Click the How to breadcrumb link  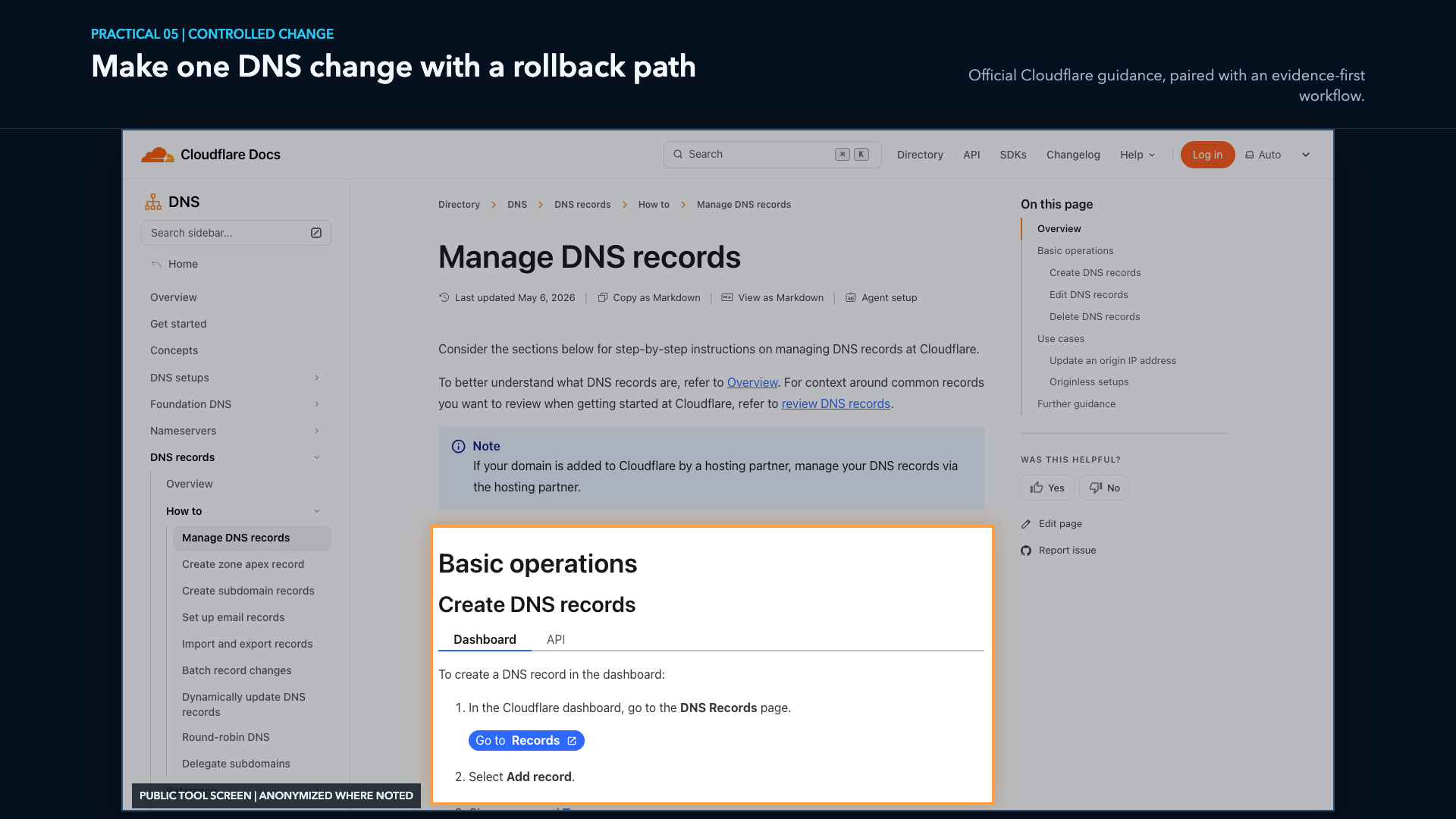tap(654, 205)
